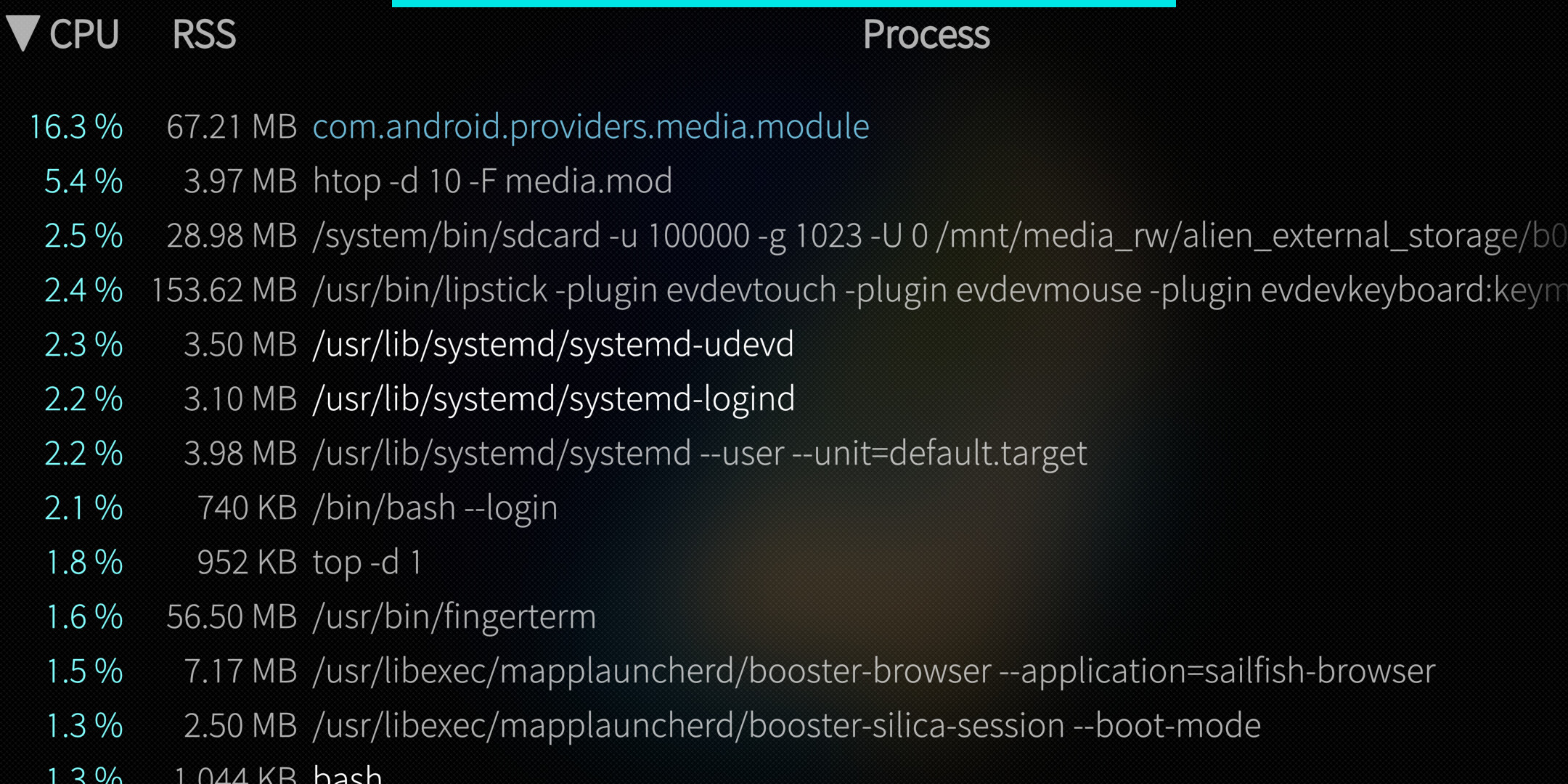
Task: Tap the systemd-logind process entry
Action: [x=553, y=399]
